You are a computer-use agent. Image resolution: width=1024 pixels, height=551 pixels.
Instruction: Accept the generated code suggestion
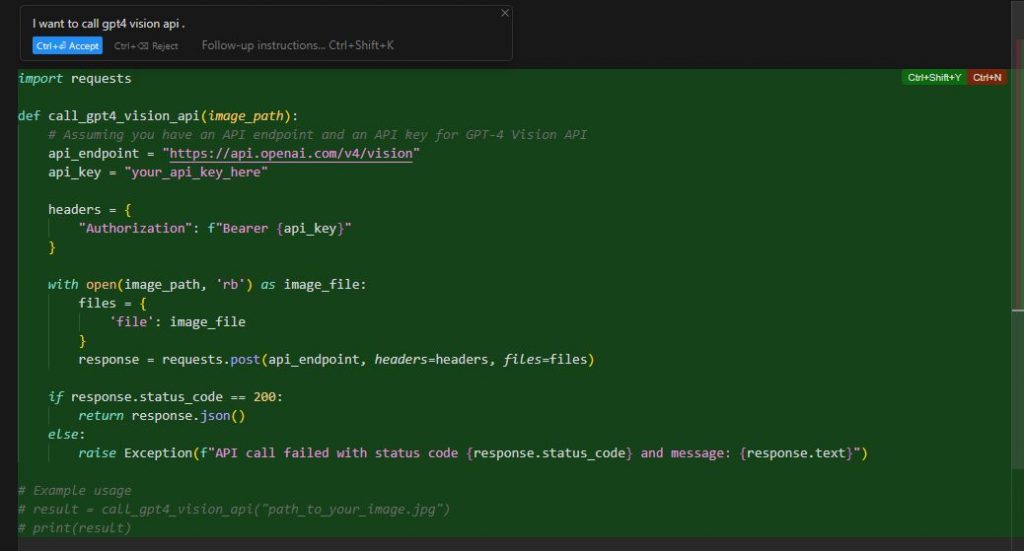(67, 46)
